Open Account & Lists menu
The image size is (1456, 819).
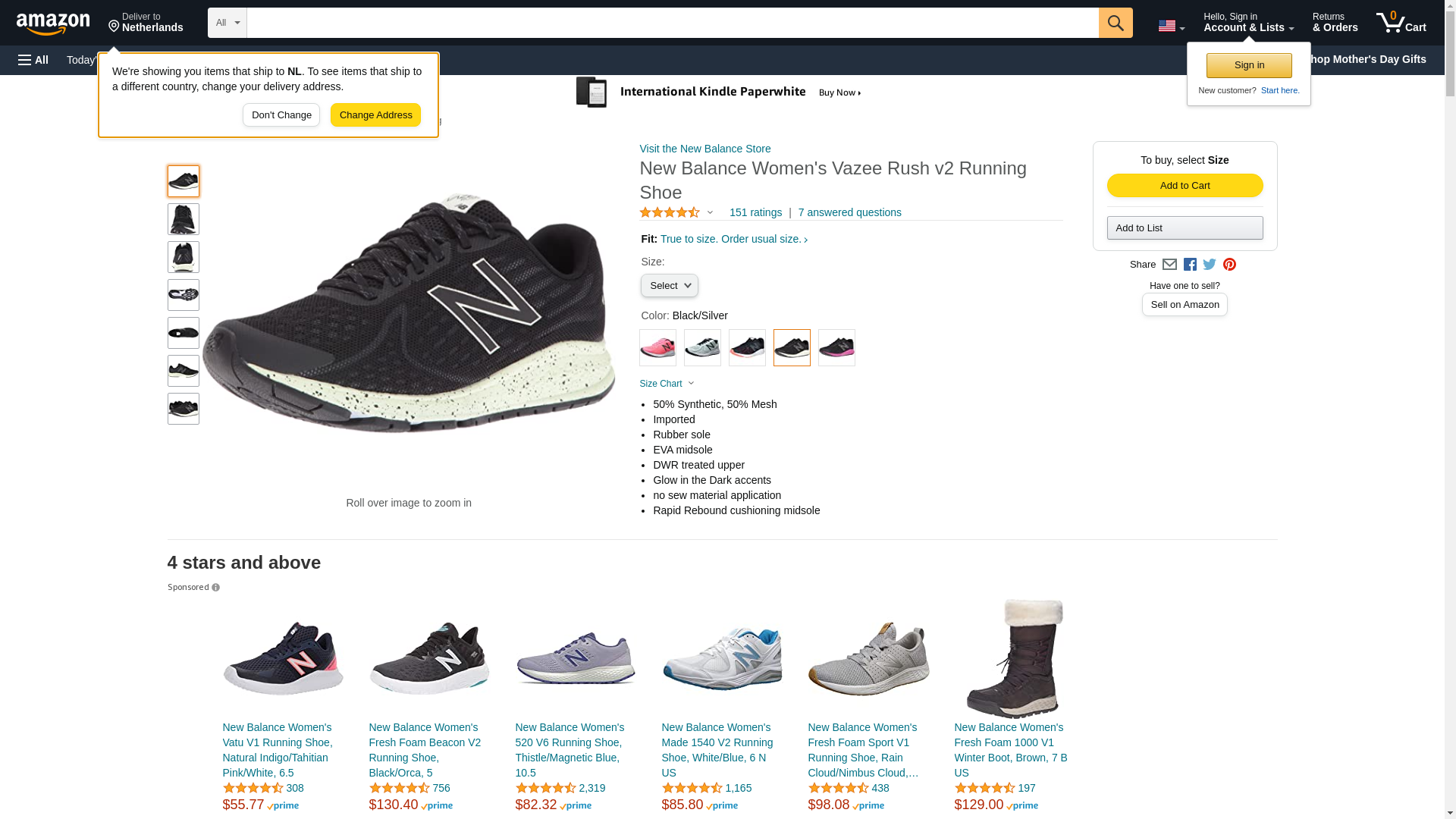pyautogui.click(x=1248, y=23)
